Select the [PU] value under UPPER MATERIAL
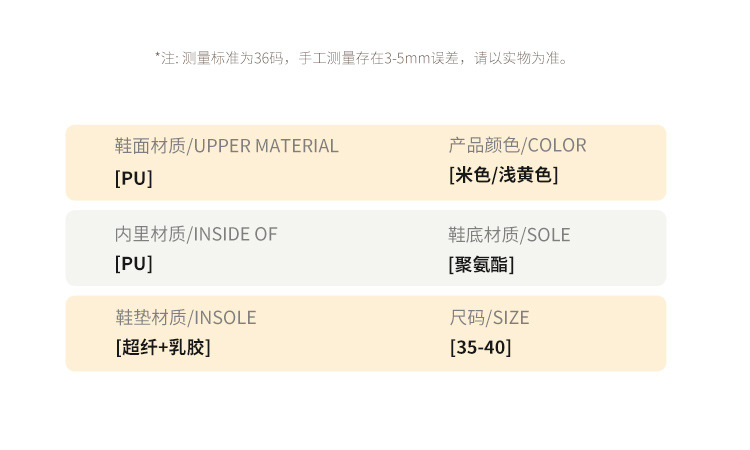Viewport: 750px width, 450px height. tap(134, 178)
